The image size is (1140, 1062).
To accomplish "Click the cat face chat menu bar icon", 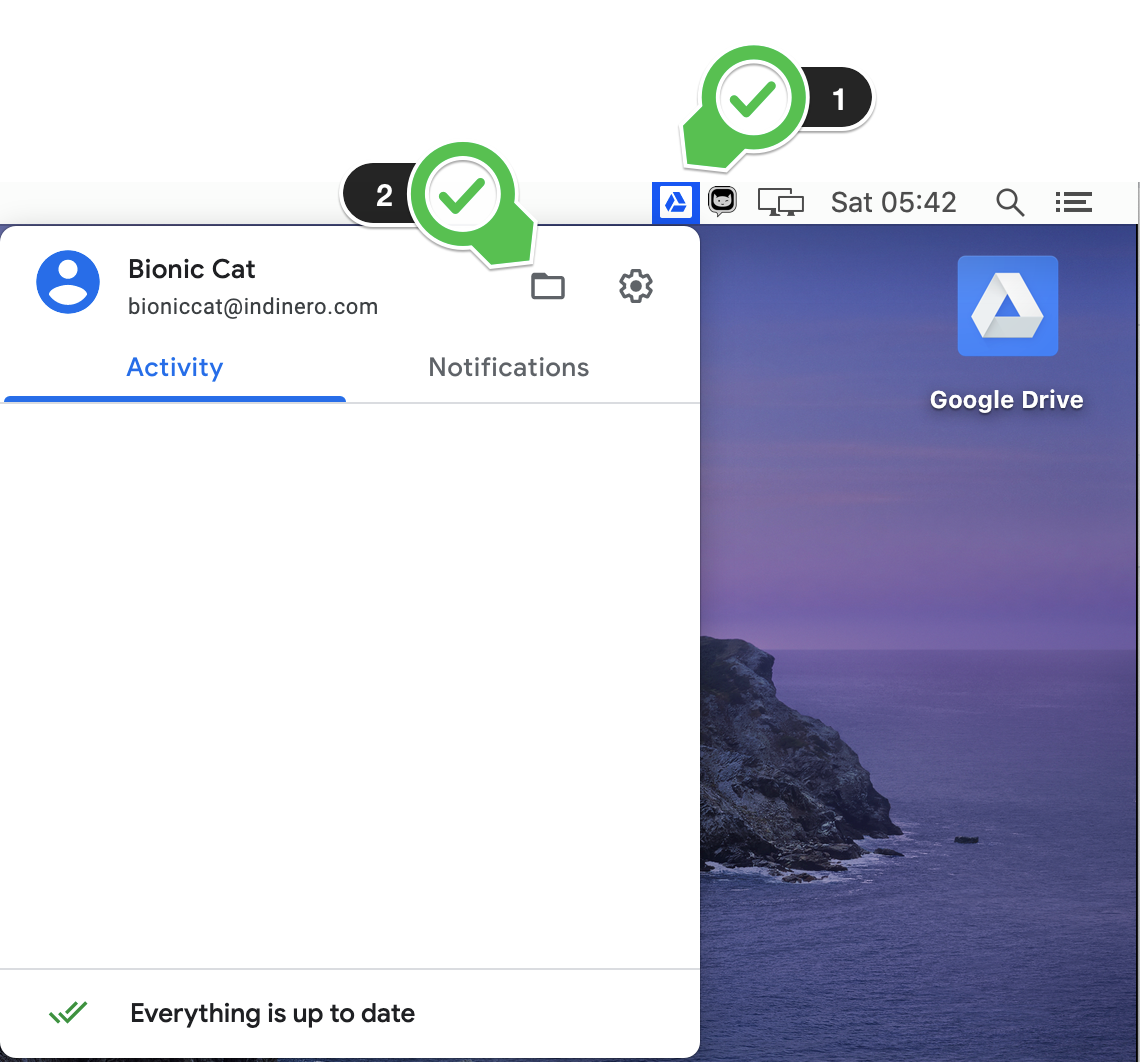I will click(722, 201).
